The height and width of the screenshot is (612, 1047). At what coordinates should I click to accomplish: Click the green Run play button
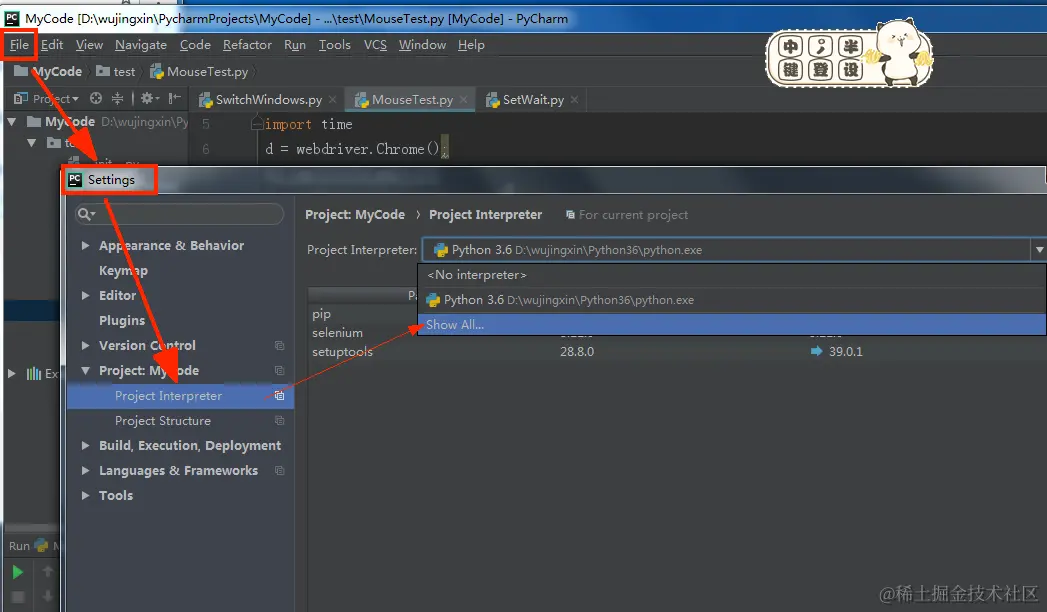tap(18, 572)
